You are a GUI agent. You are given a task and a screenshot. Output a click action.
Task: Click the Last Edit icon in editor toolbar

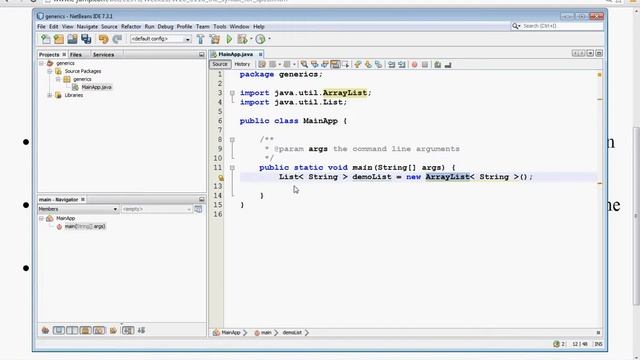[x=262, y=64]
